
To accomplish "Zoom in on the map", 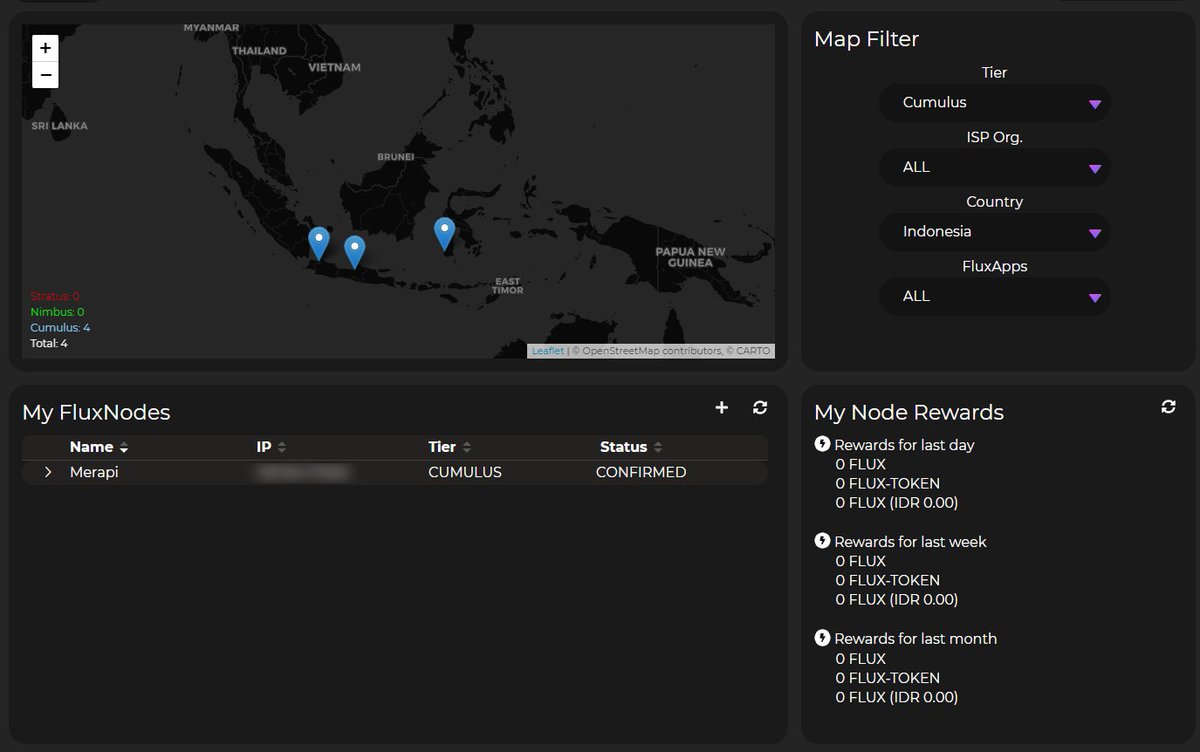I will (45, 48).
